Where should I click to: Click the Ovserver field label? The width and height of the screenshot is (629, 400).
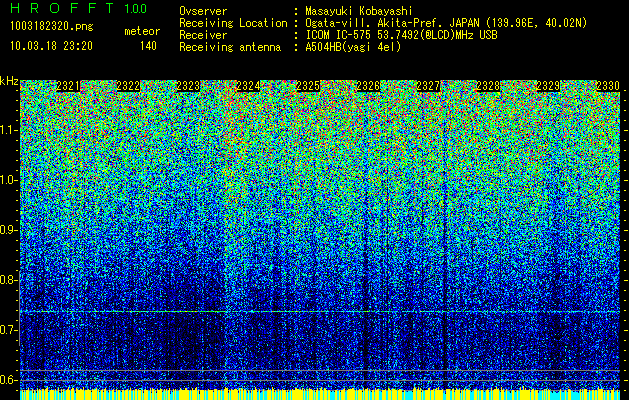click(203, 11)
